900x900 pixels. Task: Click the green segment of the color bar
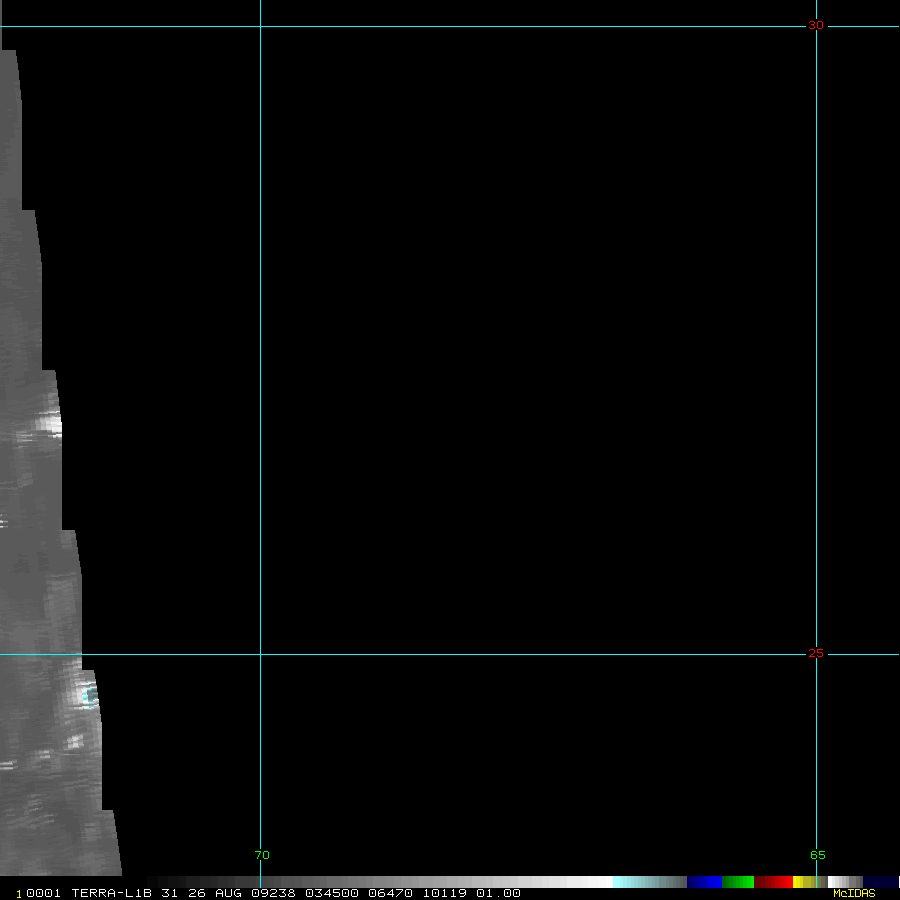pyautogui.click(x=737, y=882)
